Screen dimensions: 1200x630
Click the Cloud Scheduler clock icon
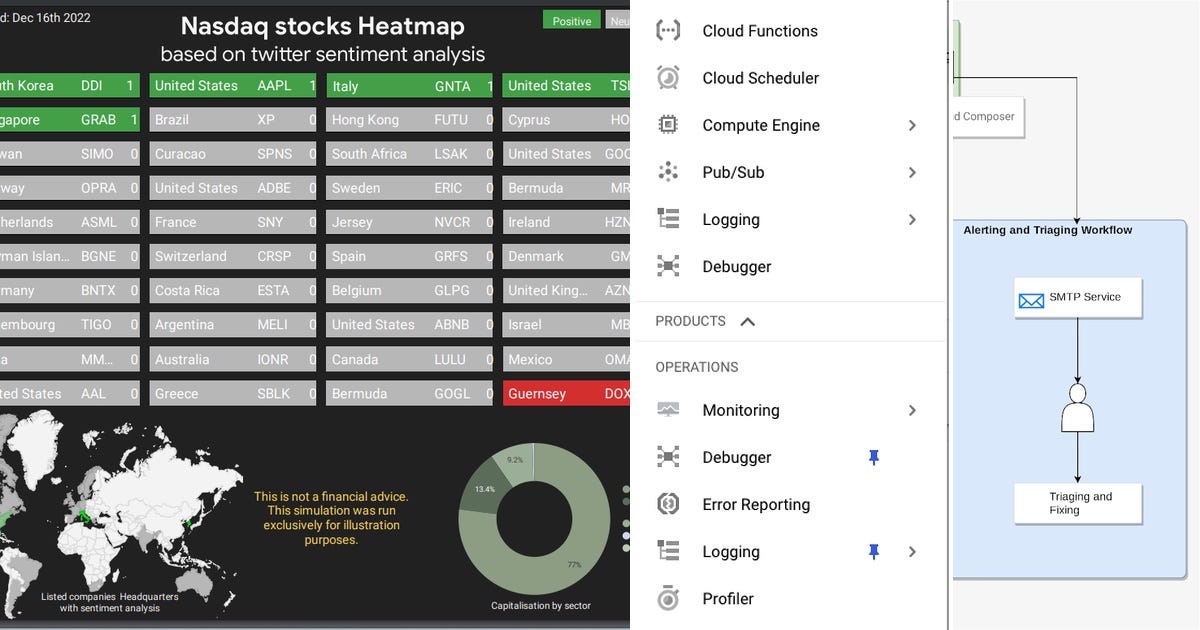pos(668,77)
